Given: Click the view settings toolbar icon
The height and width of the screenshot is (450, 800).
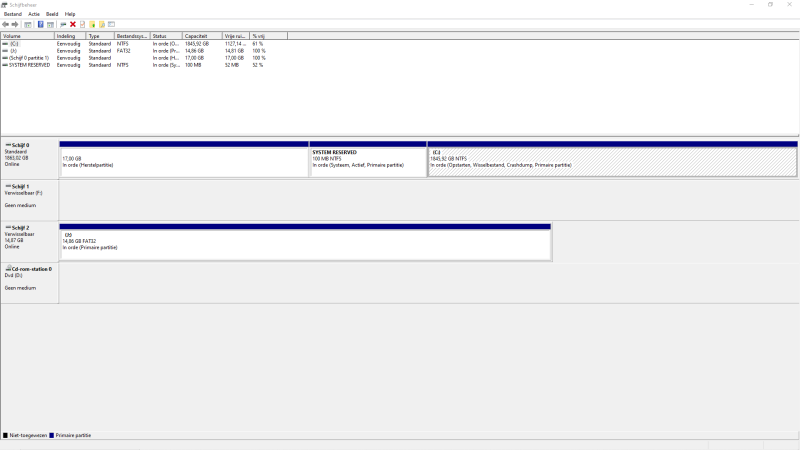Looking at the screenshot, I should 112,24.
